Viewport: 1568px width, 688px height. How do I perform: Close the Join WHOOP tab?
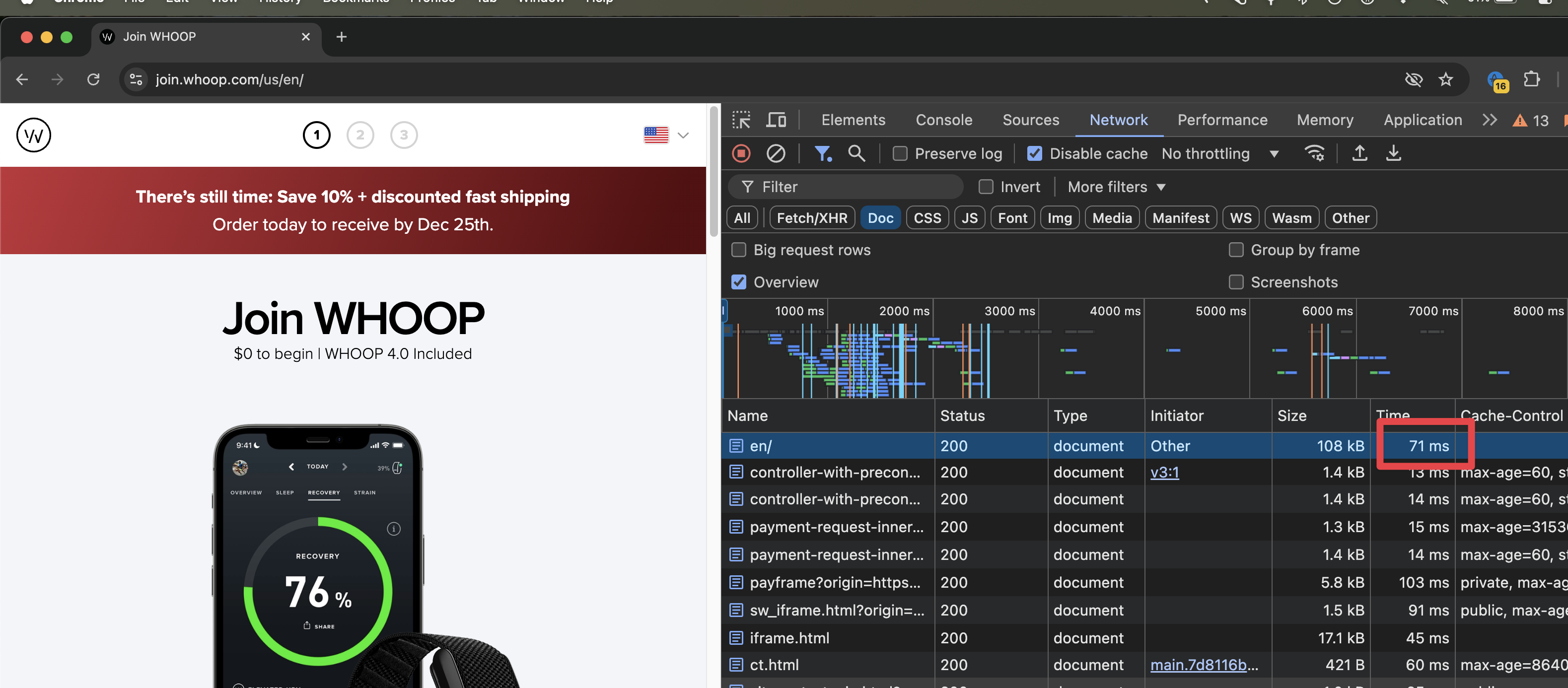305,37
